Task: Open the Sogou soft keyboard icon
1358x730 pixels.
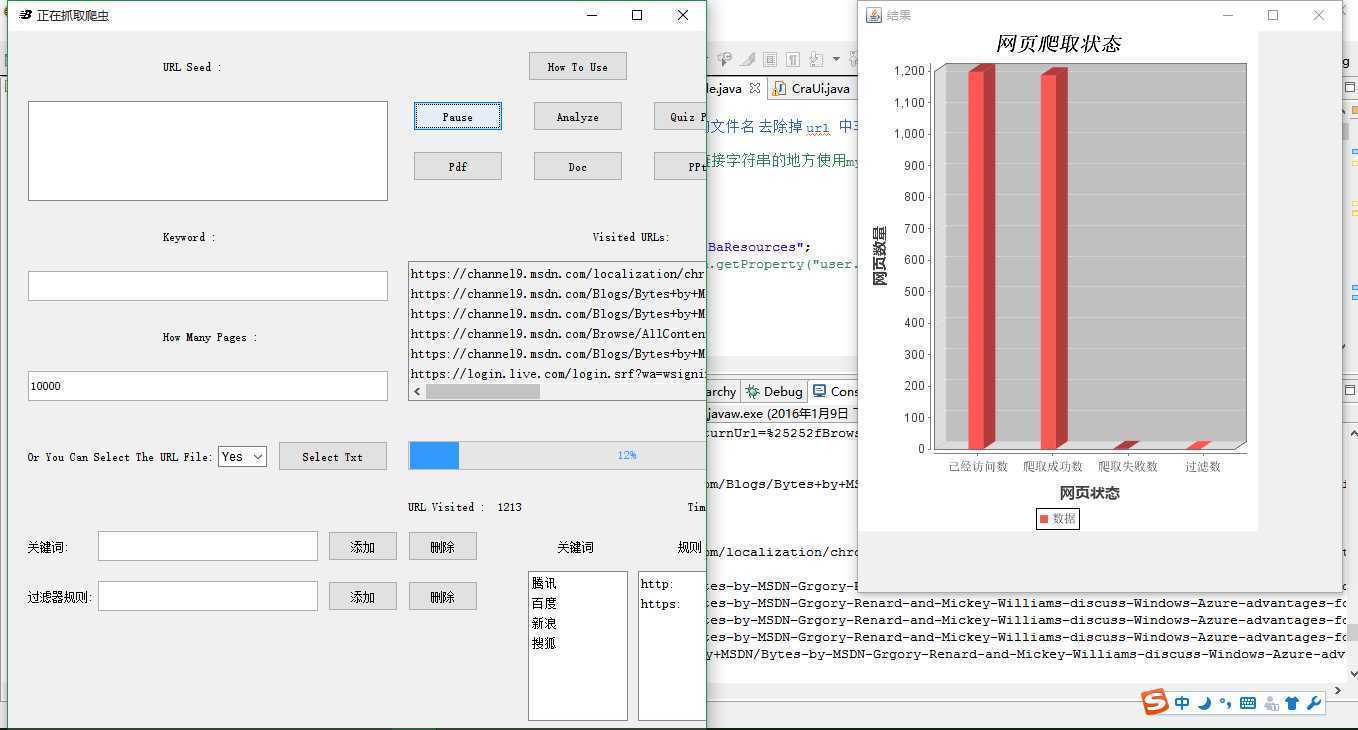Action: click(1248, 703)
